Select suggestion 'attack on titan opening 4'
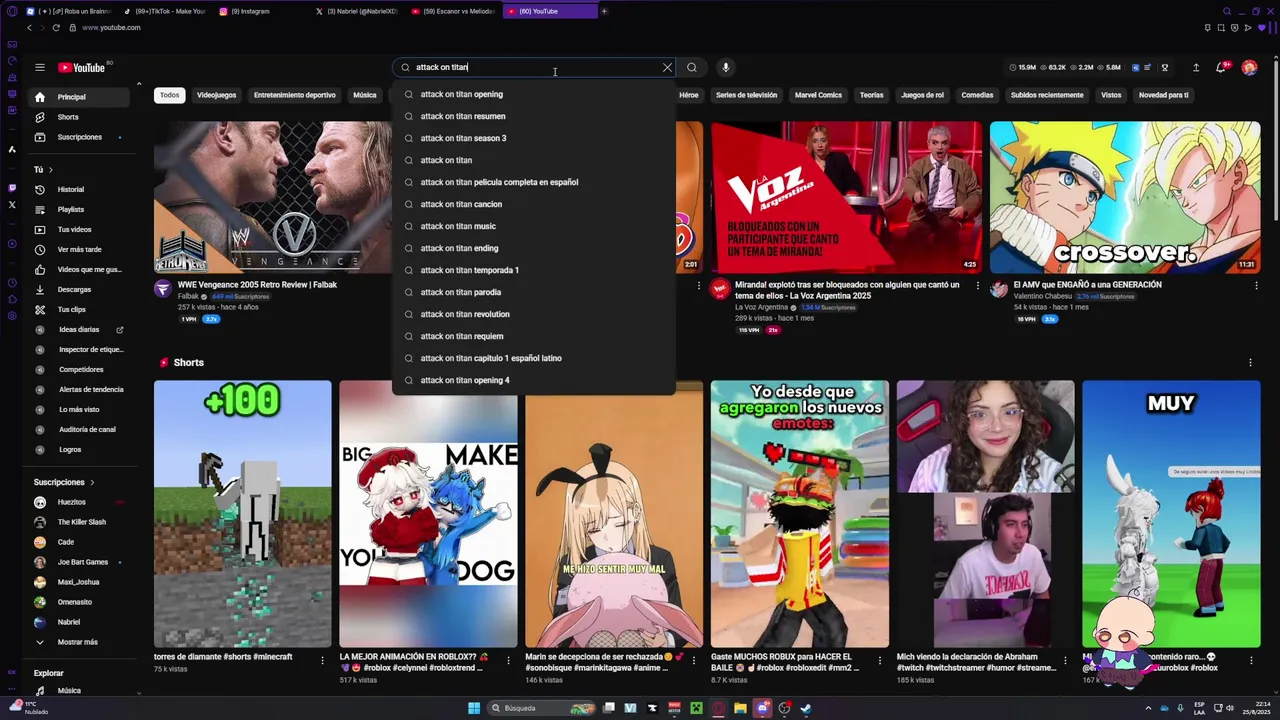The width and height of the screenshot is (1280, 720). (x=534, y=380)
